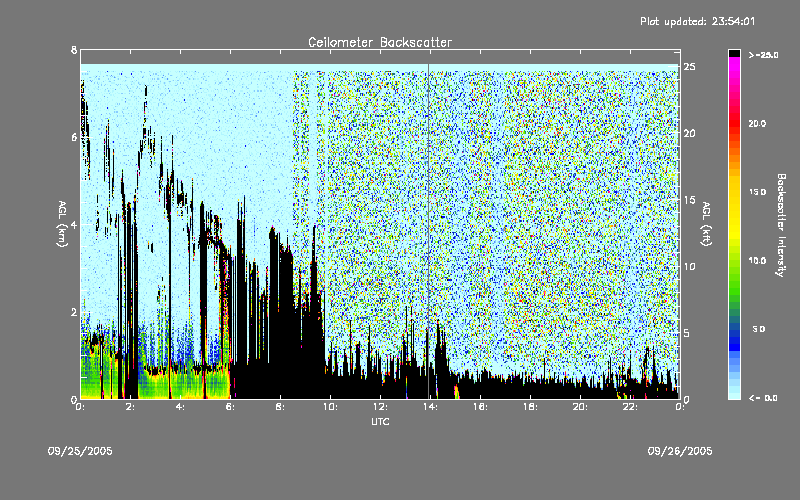Click the "10:" UTC hour tick

click(330, 407)
